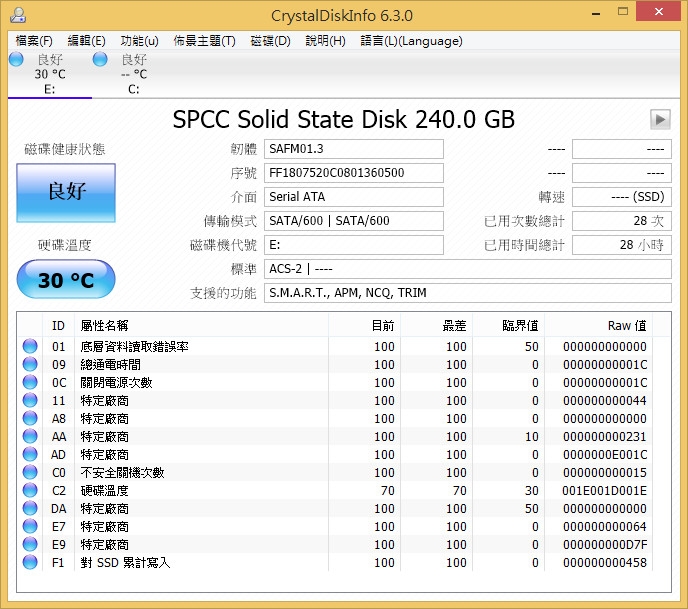Minimize the CrystalDiskInfo window

pyautogui.click(x=596, y=14)
